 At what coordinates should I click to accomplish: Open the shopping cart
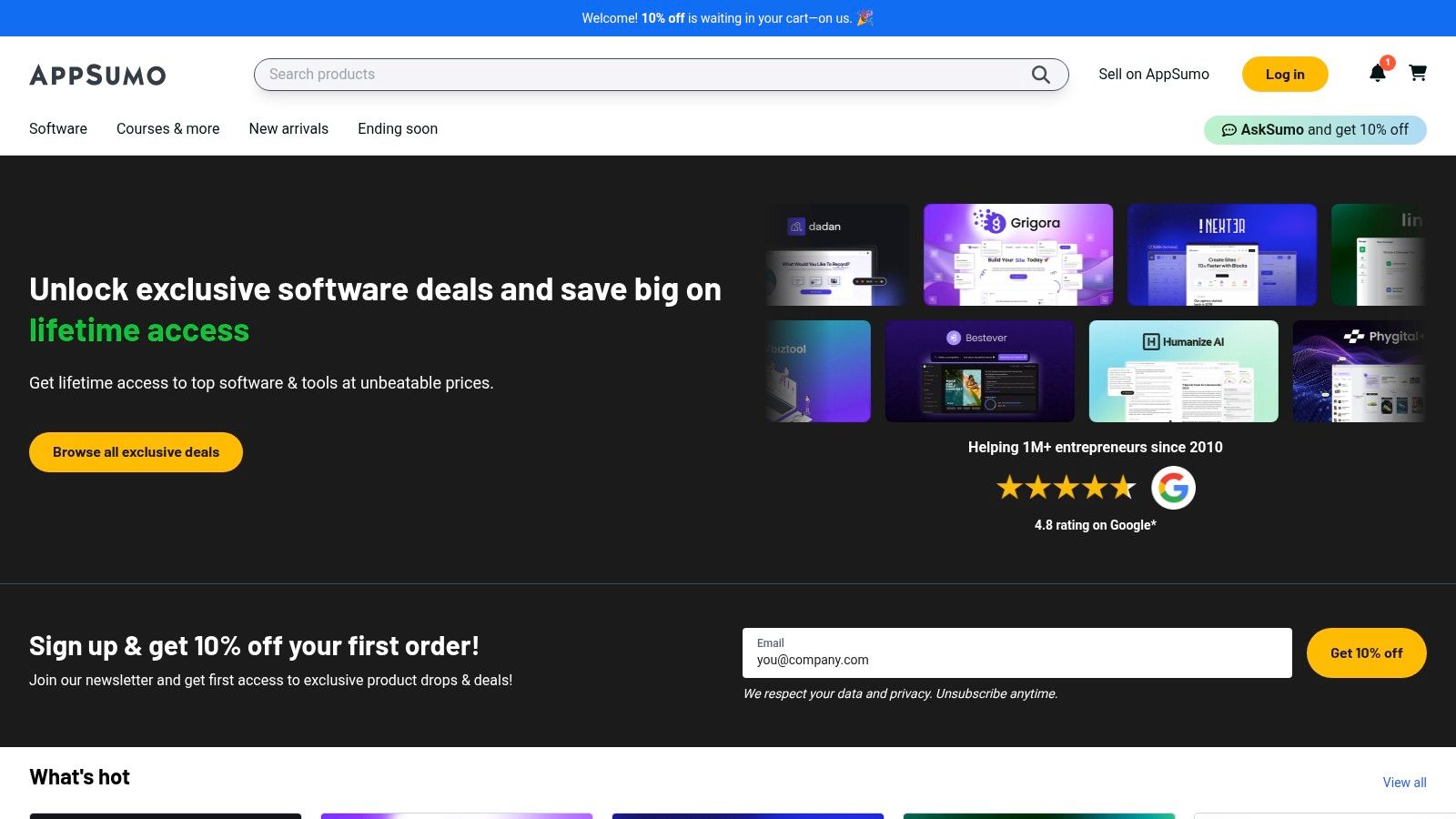pos(1418,73)
